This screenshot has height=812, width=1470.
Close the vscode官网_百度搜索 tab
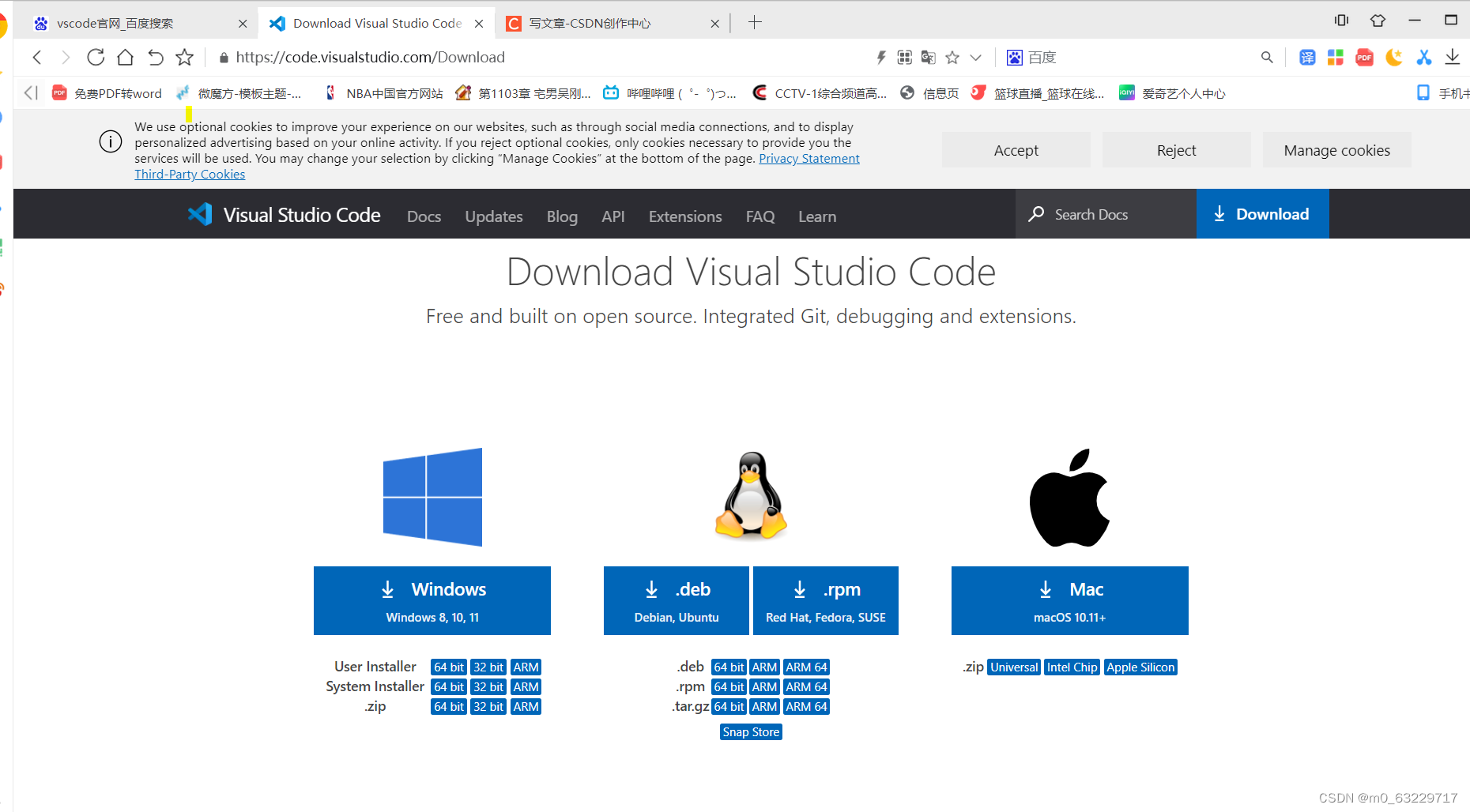click(243, 24)
